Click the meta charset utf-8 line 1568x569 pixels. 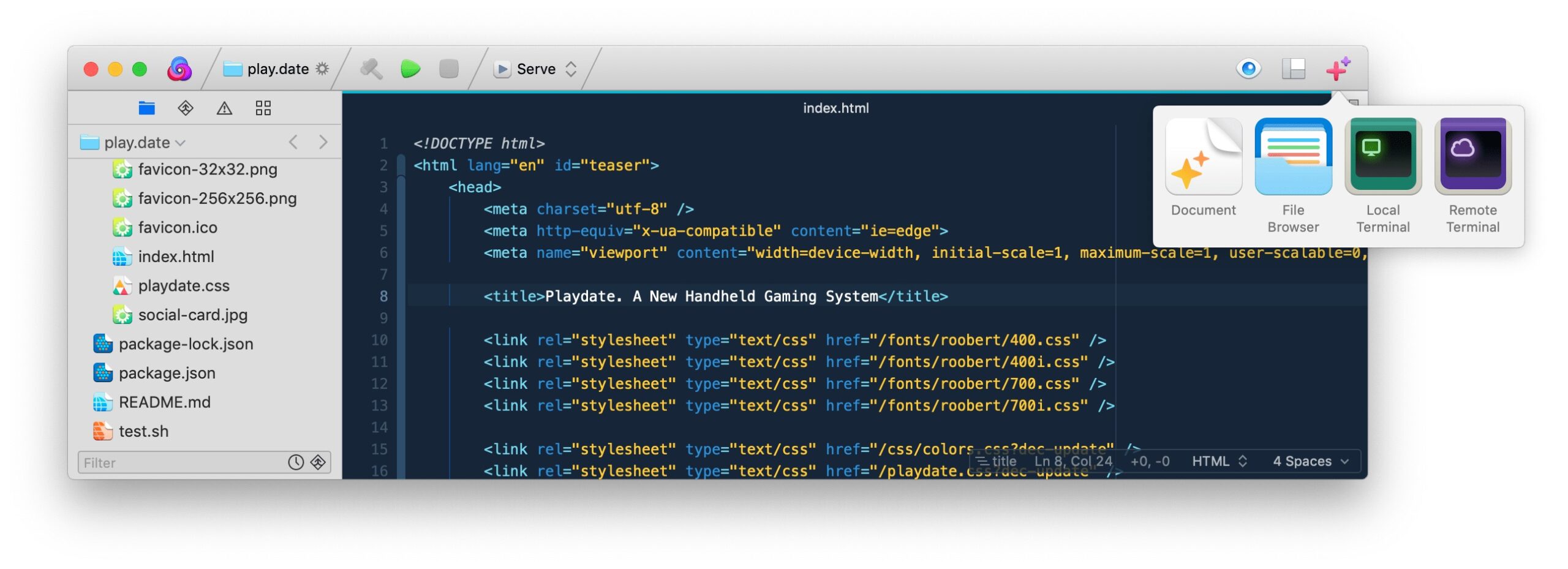pyautogui.click(x=589, y=209)
